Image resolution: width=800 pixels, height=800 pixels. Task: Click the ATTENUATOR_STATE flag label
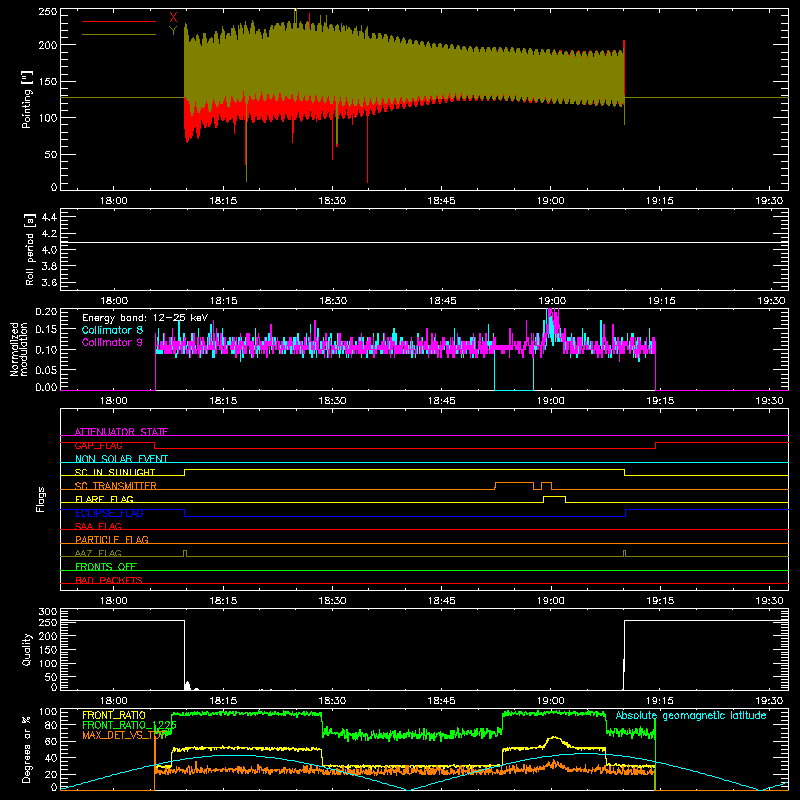(x=121, y=432)
